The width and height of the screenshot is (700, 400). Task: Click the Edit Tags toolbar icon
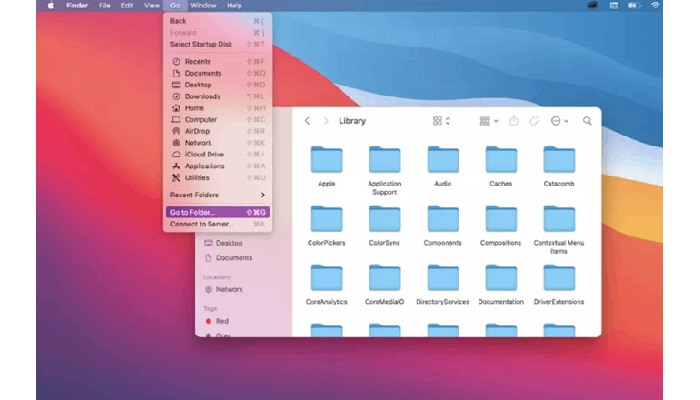pos(534,121)
